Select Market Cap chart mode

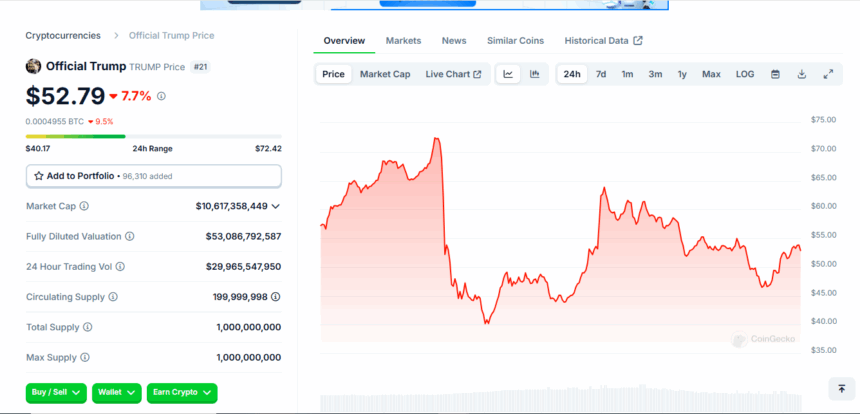[x=385, y=74]
